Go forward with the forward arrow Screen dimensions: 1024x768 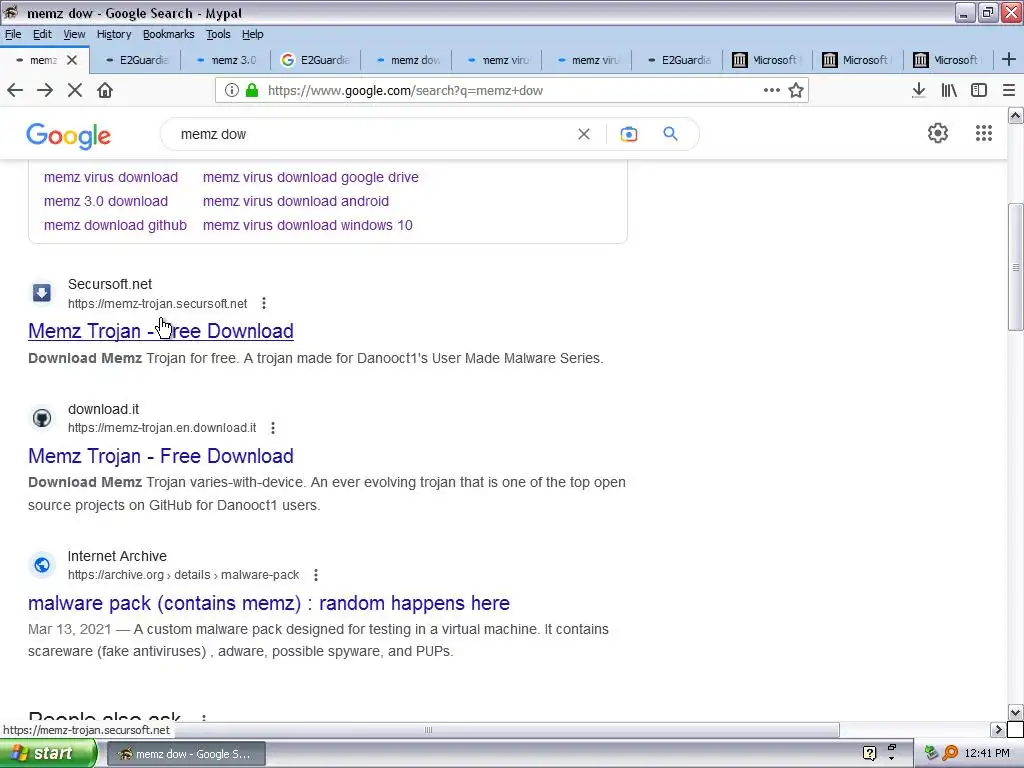(x=45, y=90)
